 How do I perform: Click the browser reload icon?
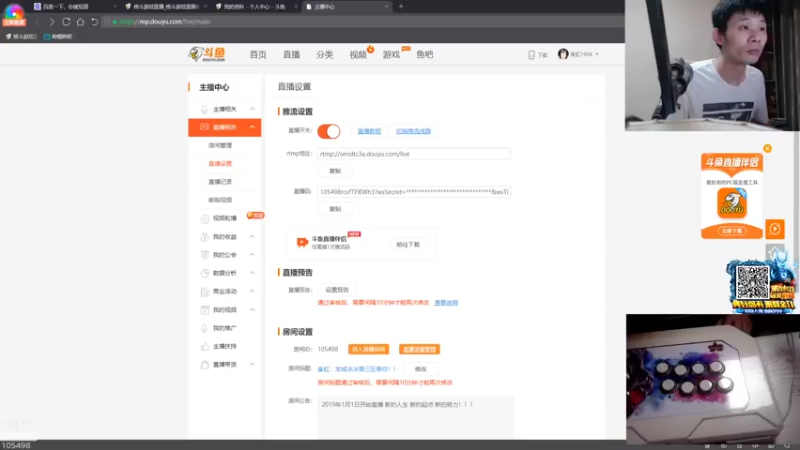coord(66,22)
